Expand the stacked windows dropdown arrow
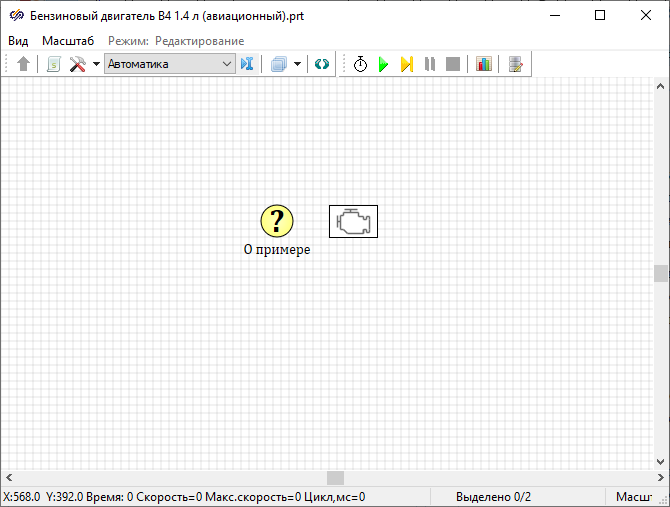This screenshot has height=507, width=670. point(297,64)
